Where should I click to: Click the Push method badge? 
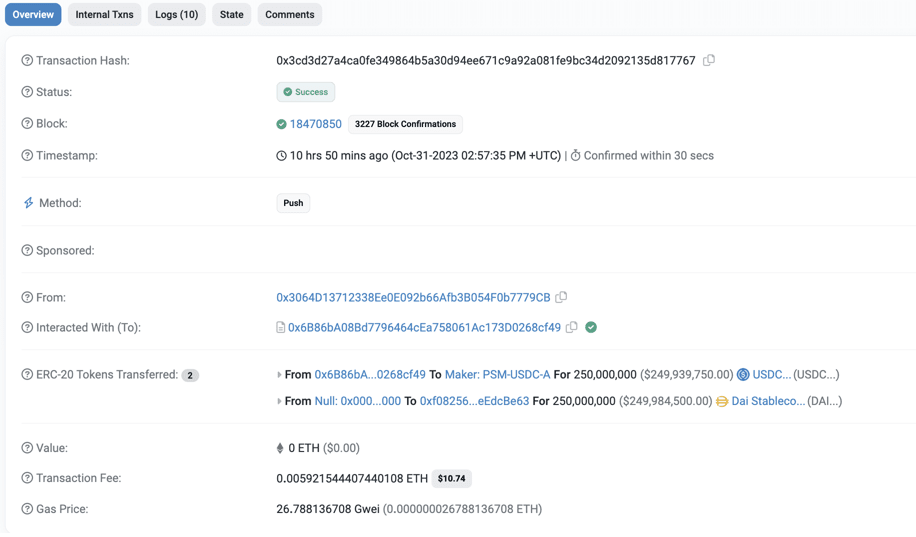pyautogui.click(x=293, y=203)
